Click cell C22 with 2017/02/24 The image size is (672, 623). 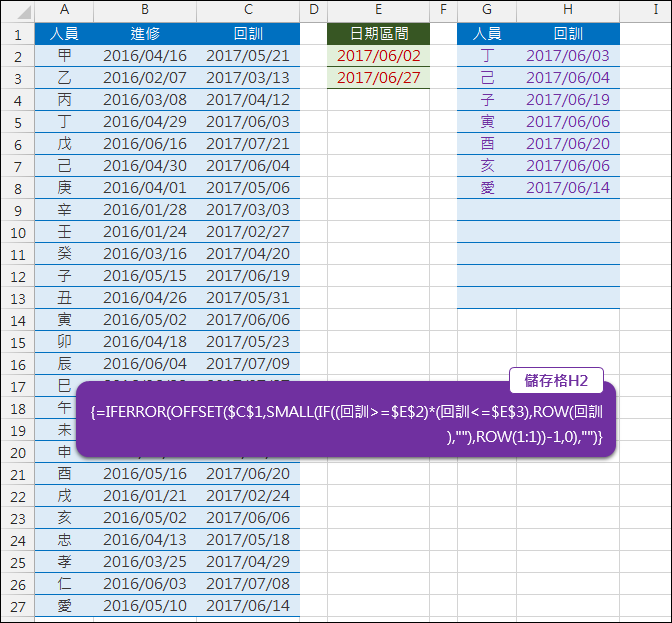pyautogui.click(x=248, y=496)
